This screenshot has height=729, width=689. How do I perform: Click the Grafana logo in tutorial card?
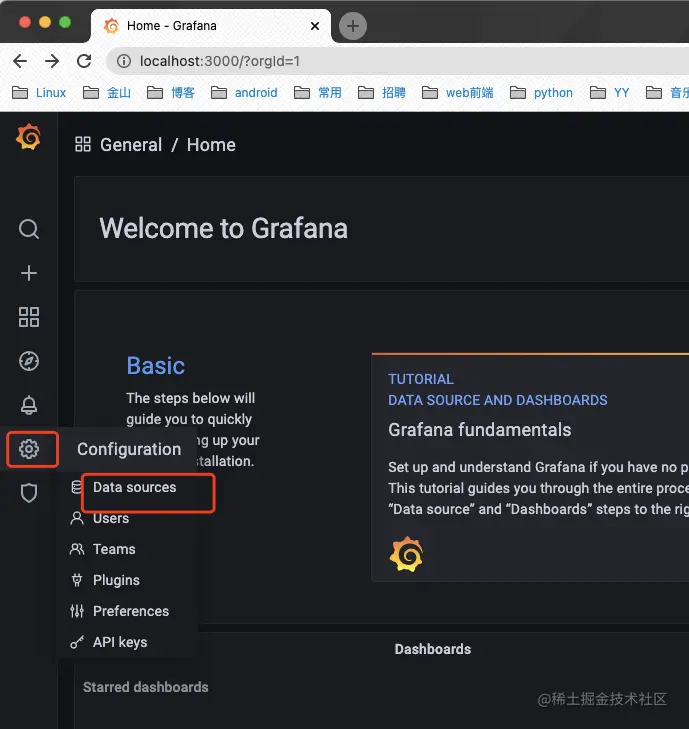pos(406,554)
